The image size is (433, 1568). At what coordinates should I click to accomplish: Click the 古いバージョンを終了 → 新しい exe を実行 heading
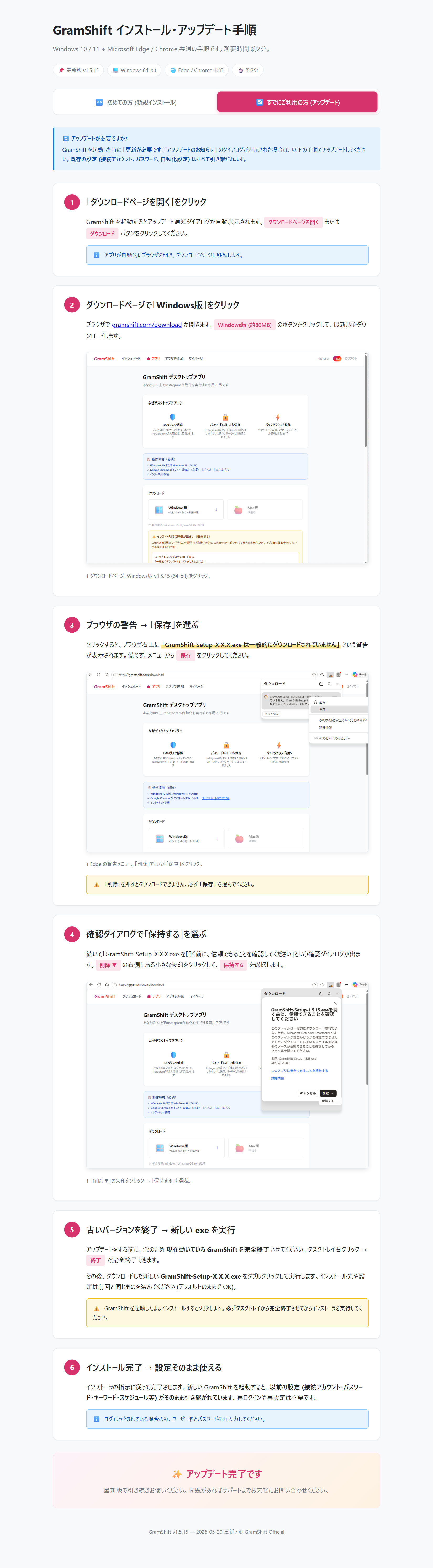point(161,1230)
